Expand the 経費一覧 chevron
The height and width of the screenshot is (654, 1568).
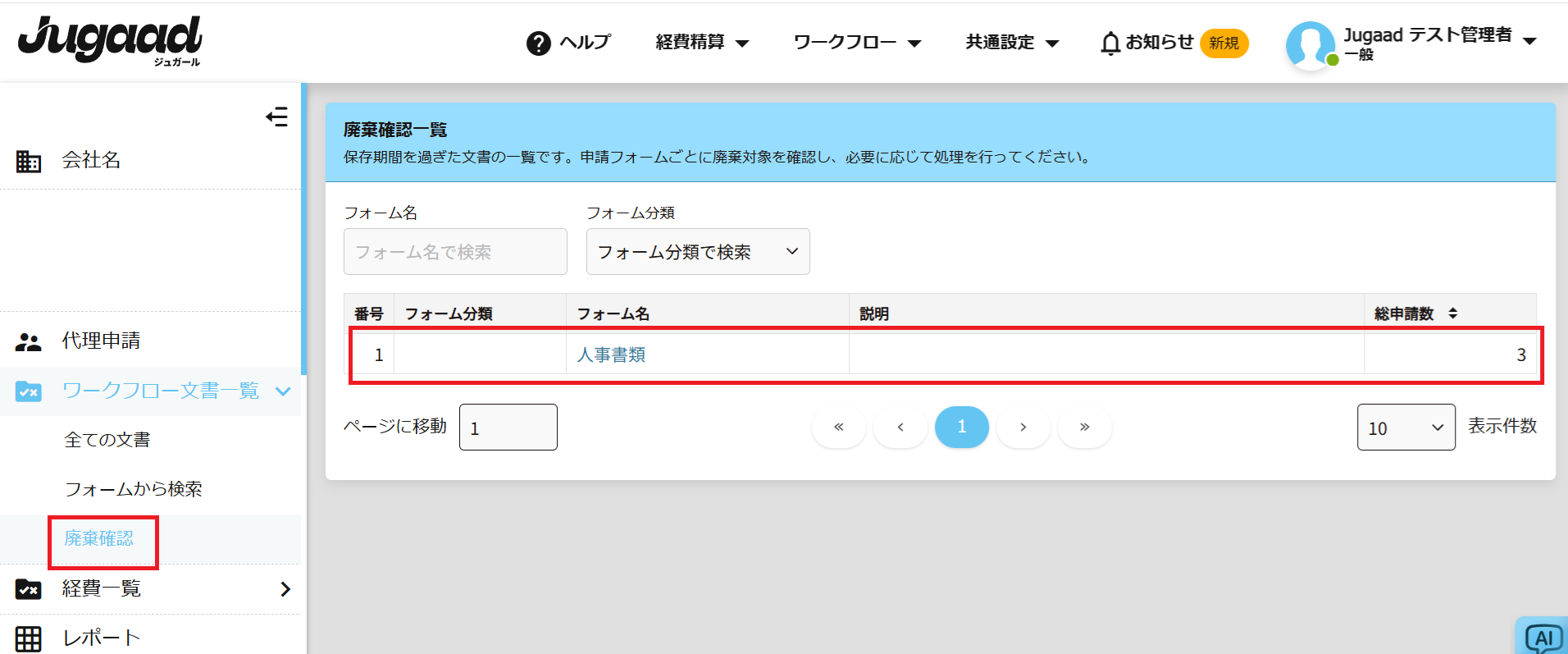tap(285, 588)
